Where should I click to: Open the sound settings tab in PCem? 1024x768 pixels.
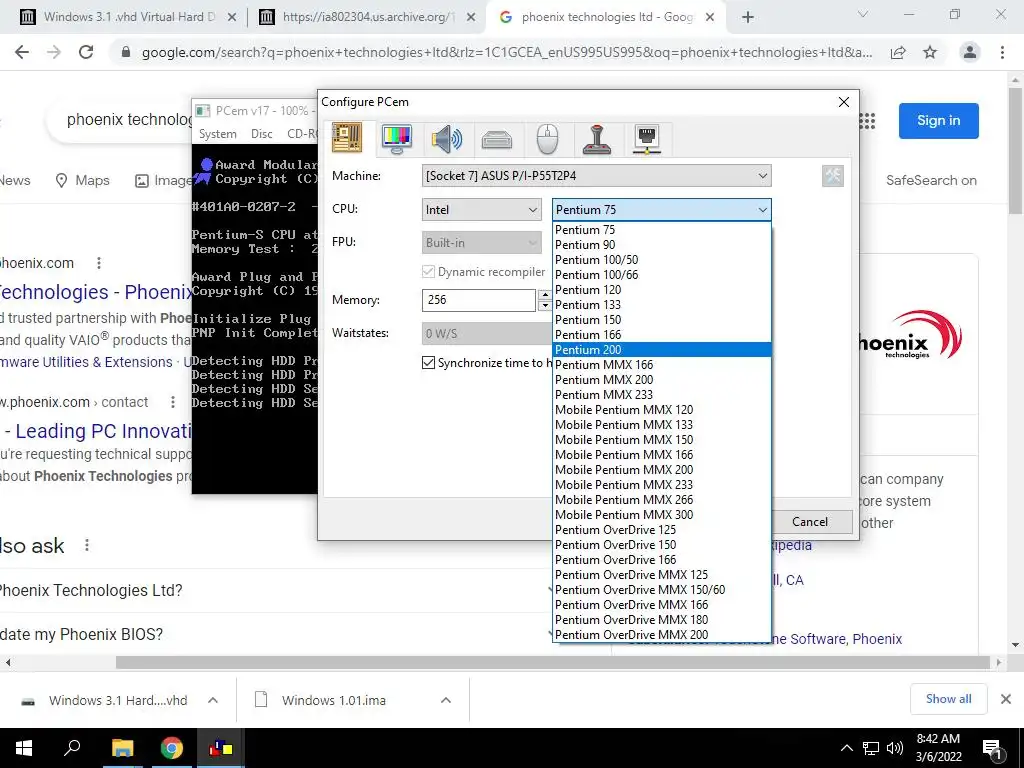pyautogui.click(x=447, y=138)
